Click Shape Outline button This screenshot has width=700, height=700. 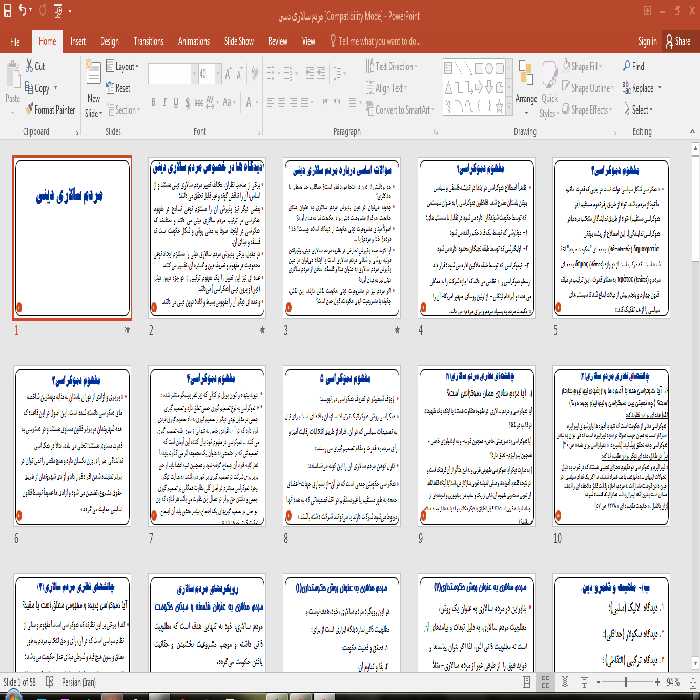[587, 88]
